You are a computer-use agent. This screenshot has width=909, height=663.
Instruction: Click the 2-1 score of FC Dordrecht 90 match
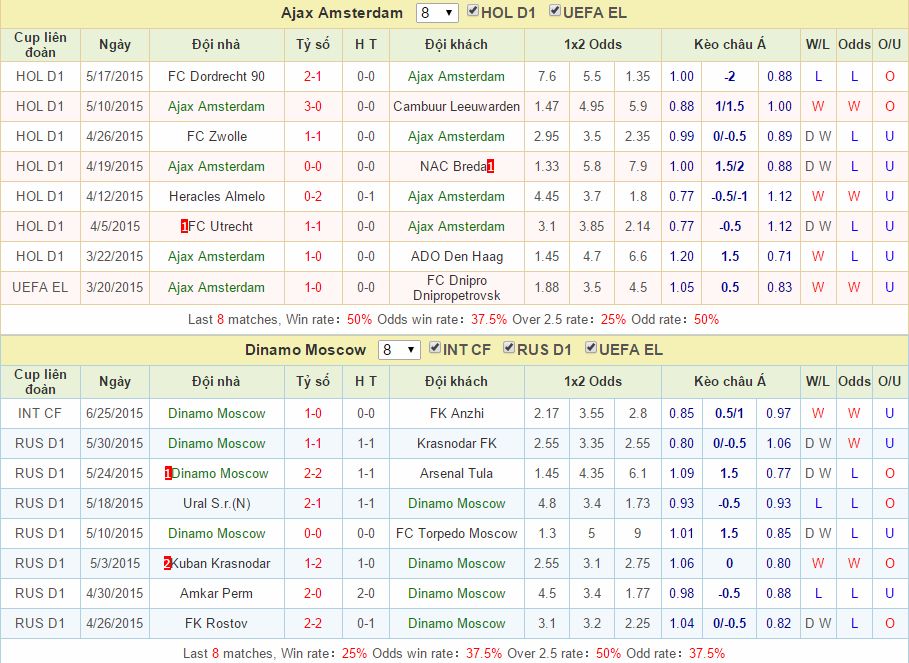coord(312,76)
